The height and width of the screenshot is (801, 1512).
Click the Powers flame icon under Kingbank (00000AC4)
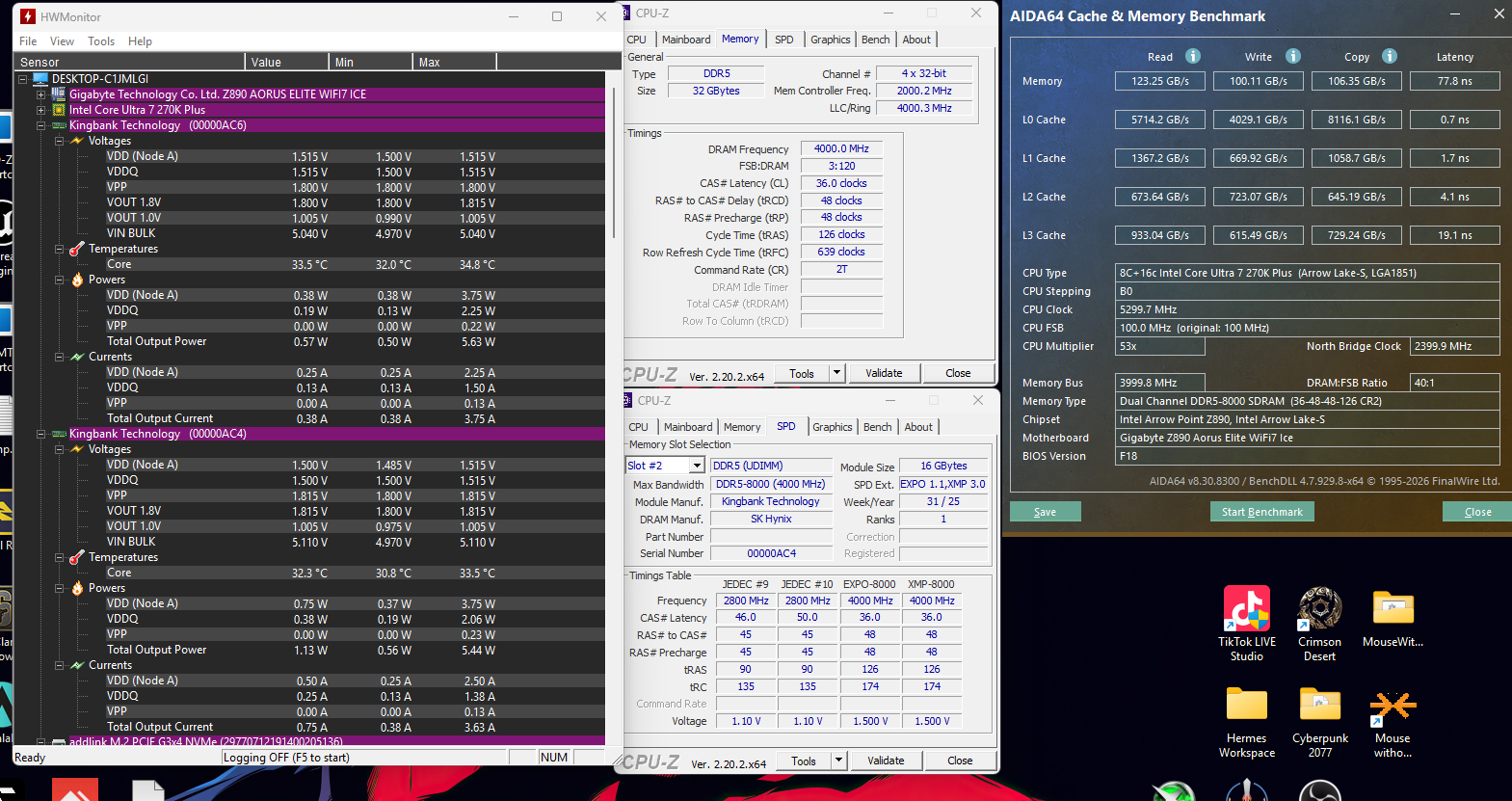[x=77, y=588]
